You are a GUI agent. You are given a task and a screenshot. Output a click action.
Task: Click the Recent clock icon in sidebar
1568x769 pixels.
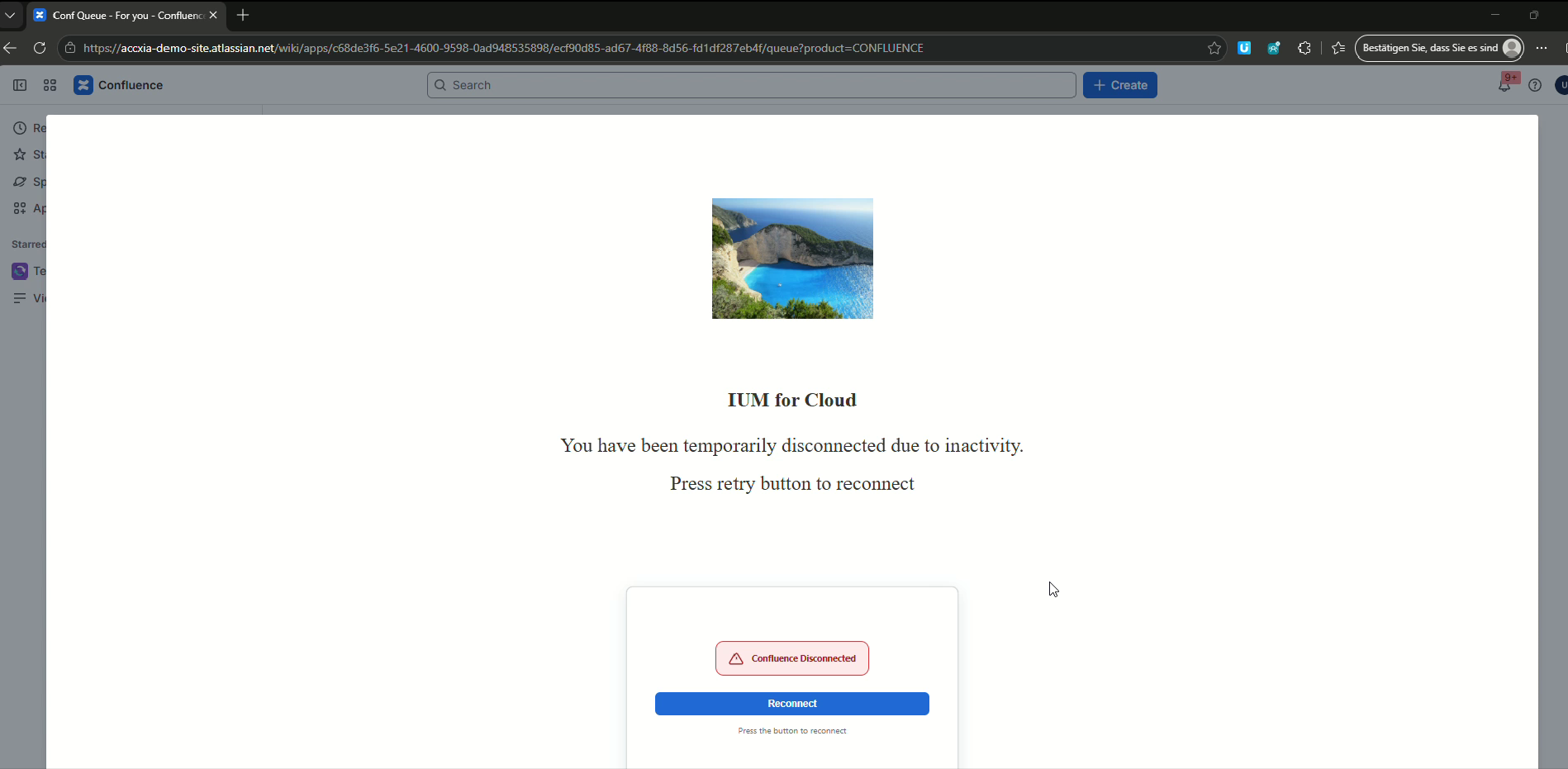[20, 128]
